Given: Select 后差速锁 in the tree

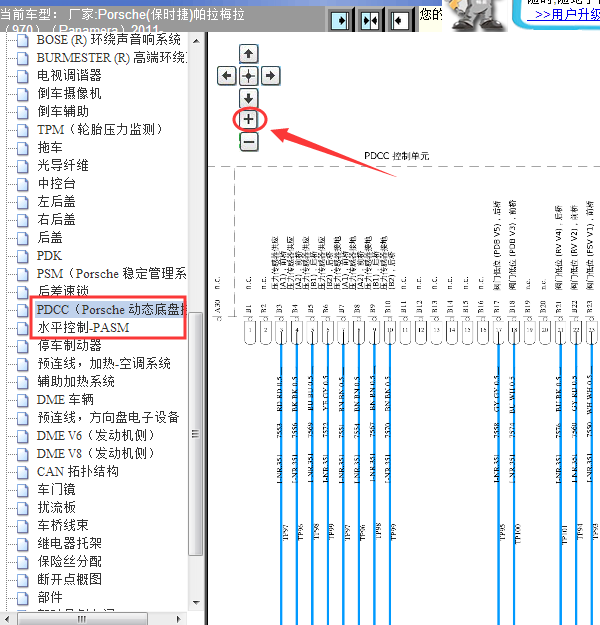Looking at the screenshot, I should point(63,291).
